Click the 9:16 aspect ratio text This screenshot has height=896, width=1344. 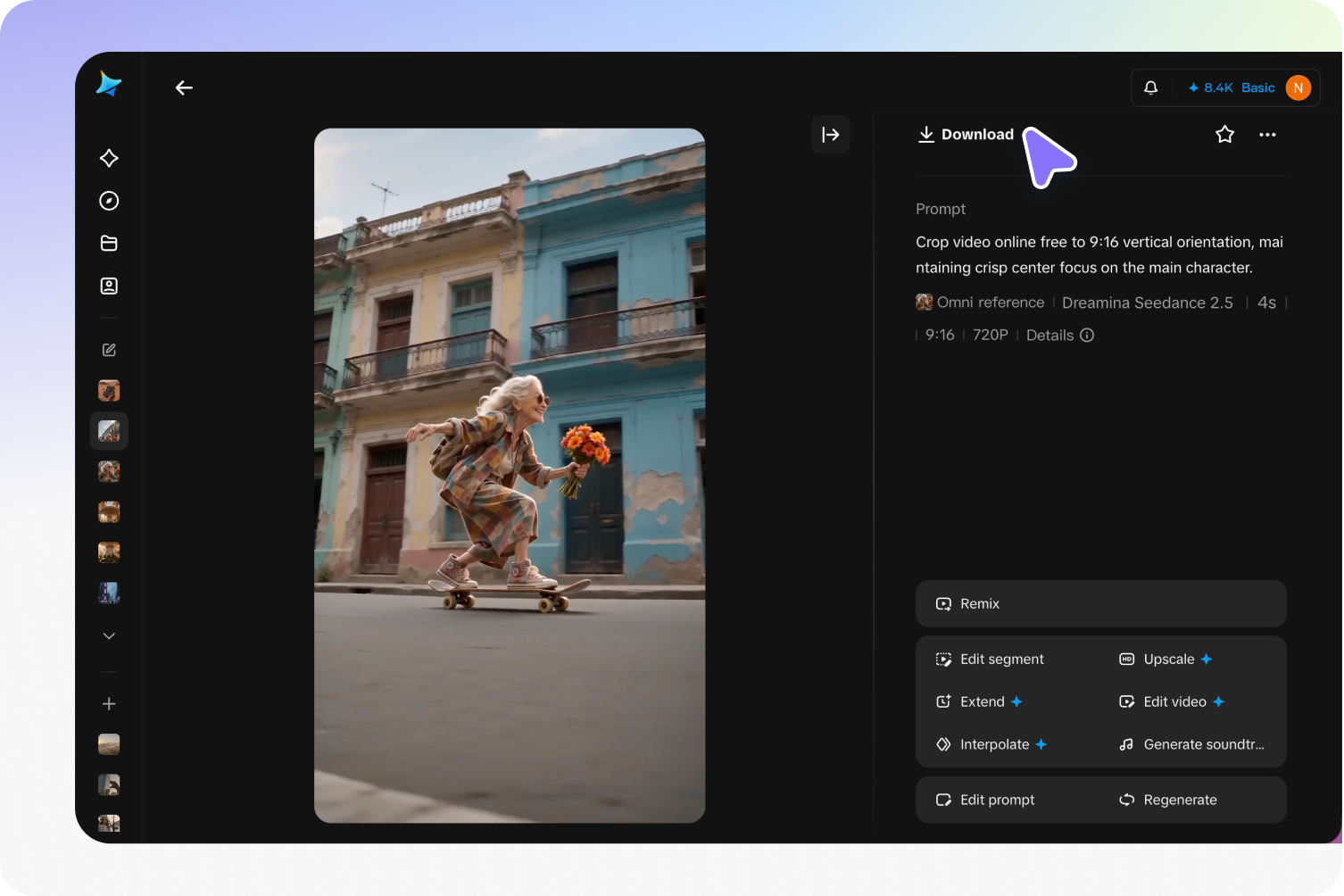(x=939, y=336)
